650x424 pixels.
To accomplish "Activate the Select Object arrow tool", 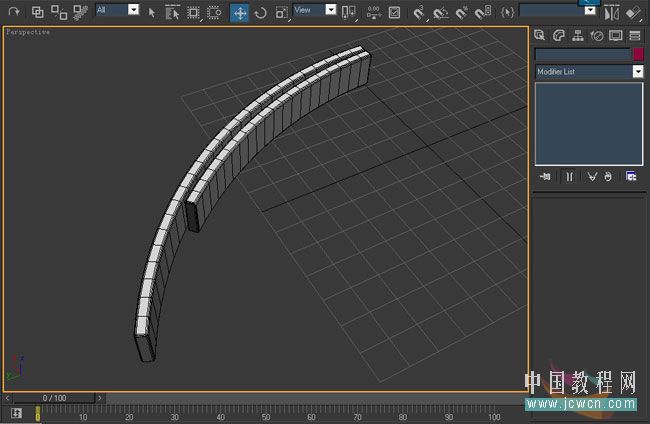I will pyautogui.click(x=151, y=13).
